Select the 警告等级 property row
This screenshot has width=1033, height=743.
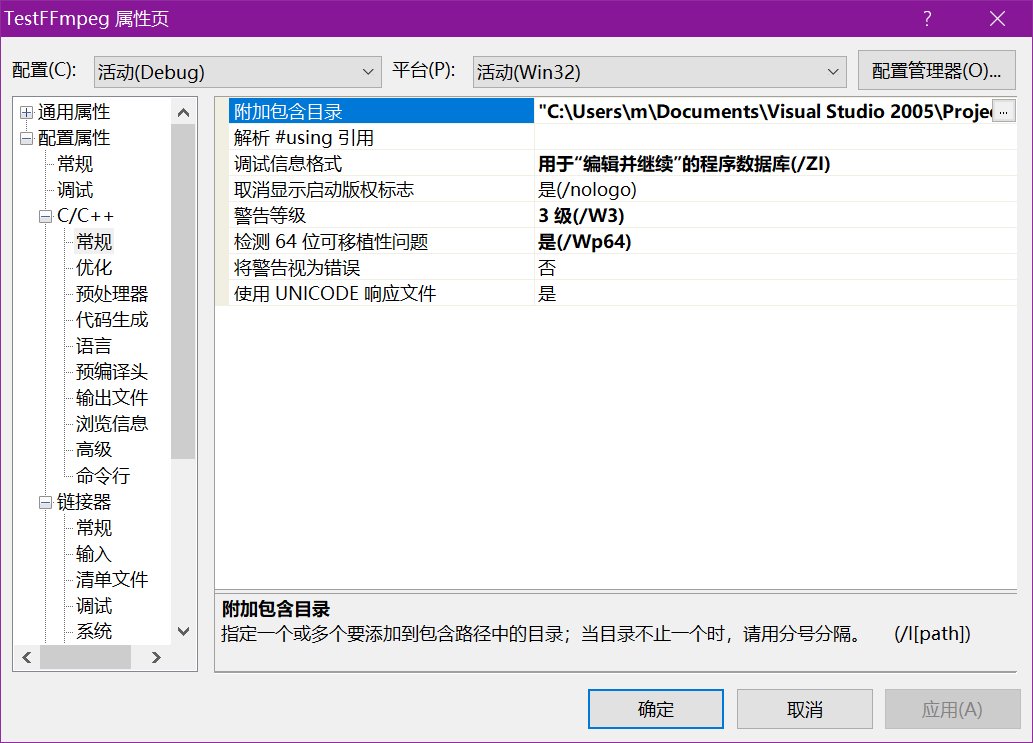tap(270, 216)
